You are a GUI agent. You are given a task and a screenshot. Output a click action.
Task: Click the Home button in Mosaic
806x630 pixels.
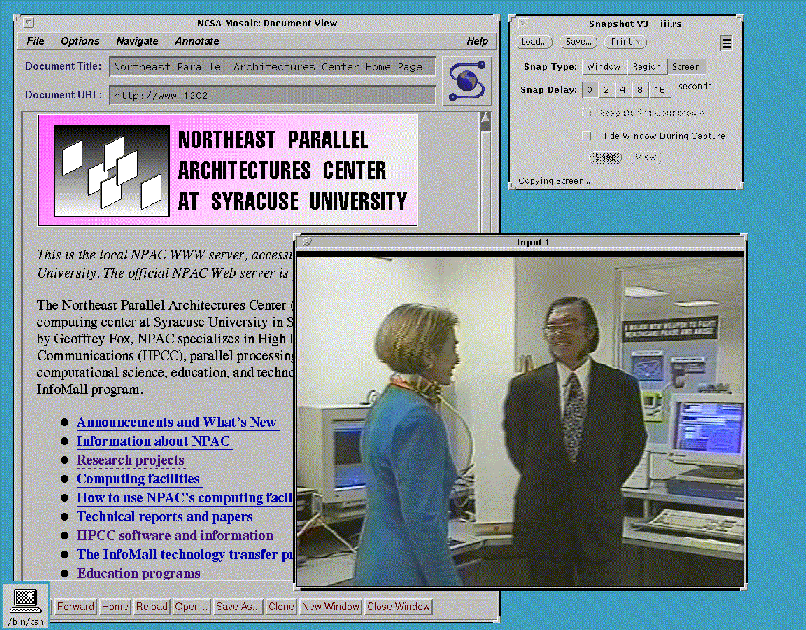coord(115,606)
